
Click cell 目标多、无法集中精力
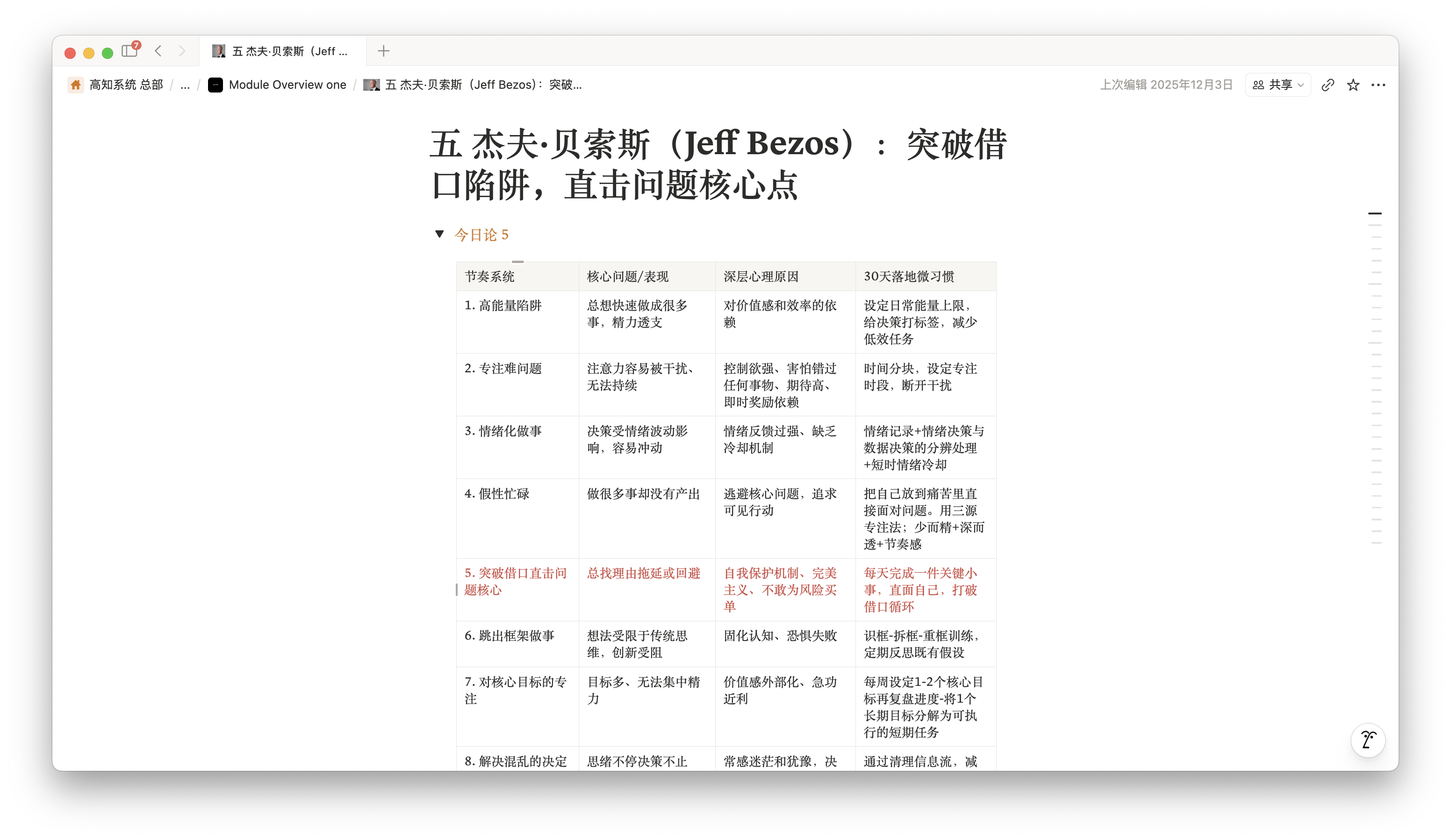(x=646, y=706)
